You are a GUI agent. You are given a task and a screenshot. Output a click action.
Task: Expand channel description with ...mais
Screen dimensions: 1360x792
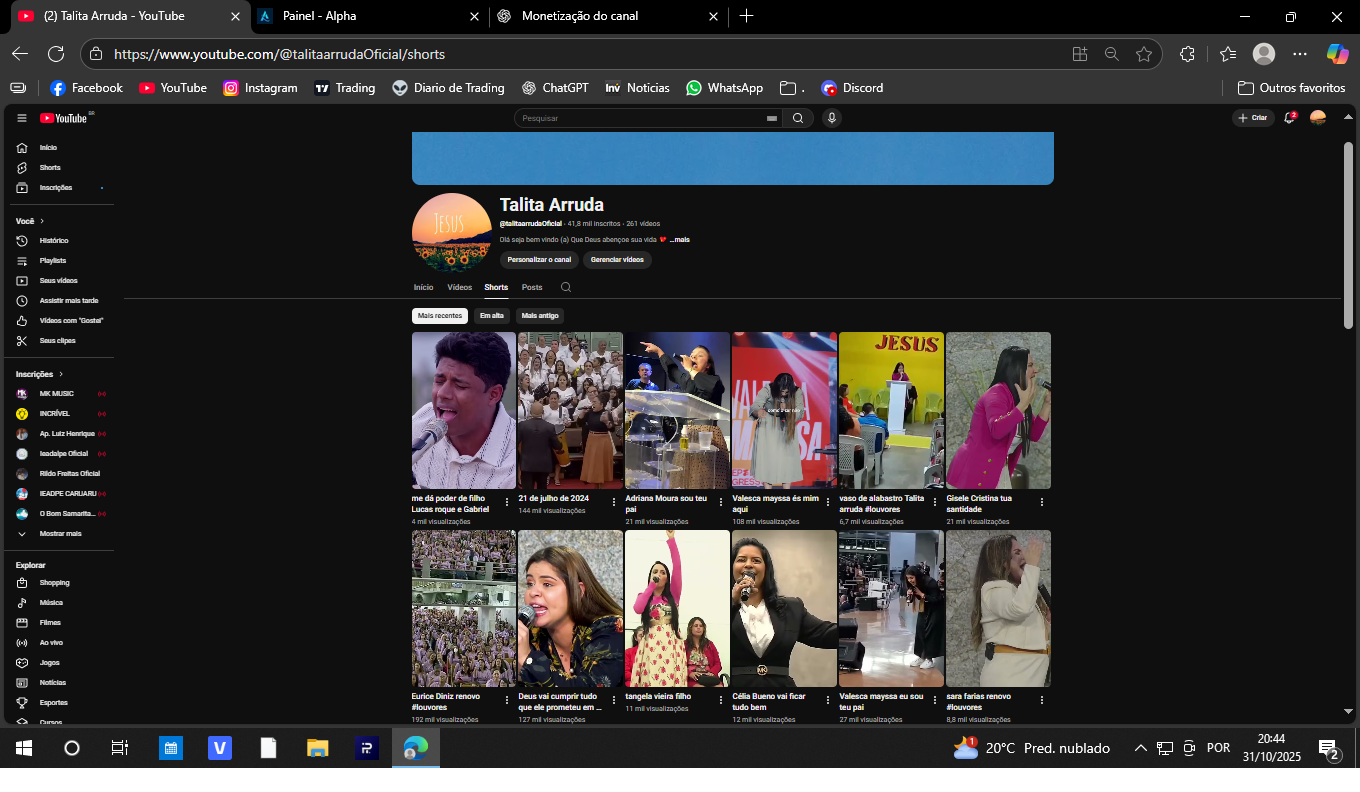[680, 240]
